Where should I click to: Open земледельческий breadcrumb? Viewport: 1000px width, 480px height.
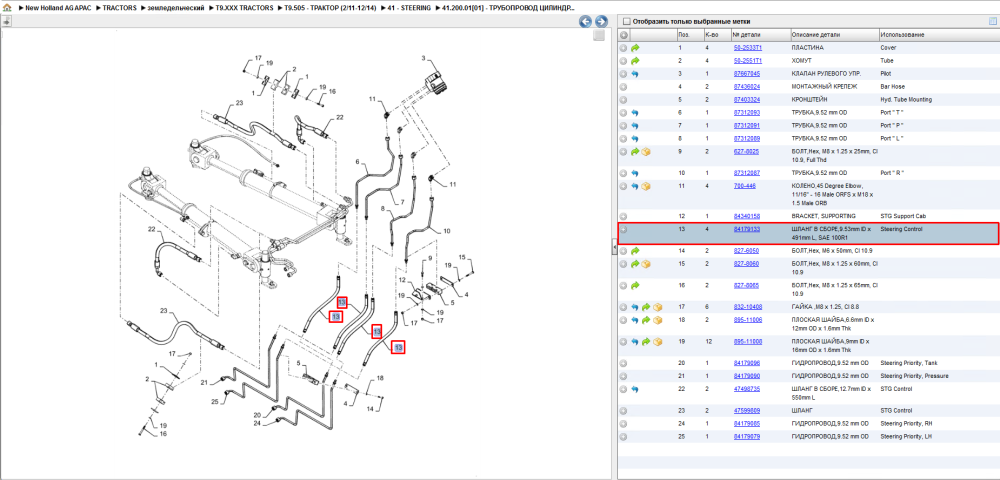coord(176,8)
